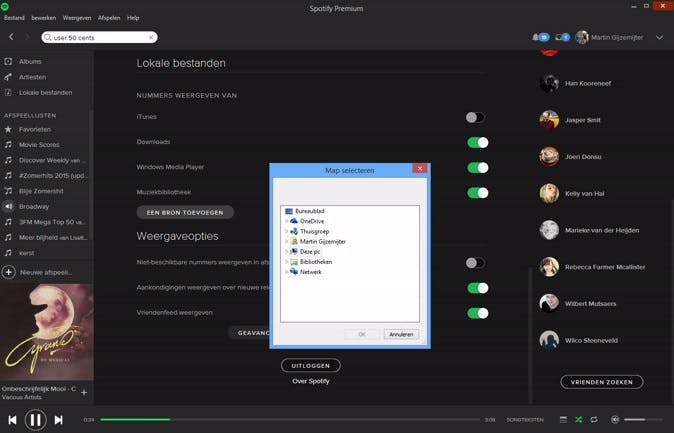The width and height of the screenshot is (674, 433).
Task: Open the Artiesten sidebar icon
Action: pyautogui.click(x=8, y=77)
